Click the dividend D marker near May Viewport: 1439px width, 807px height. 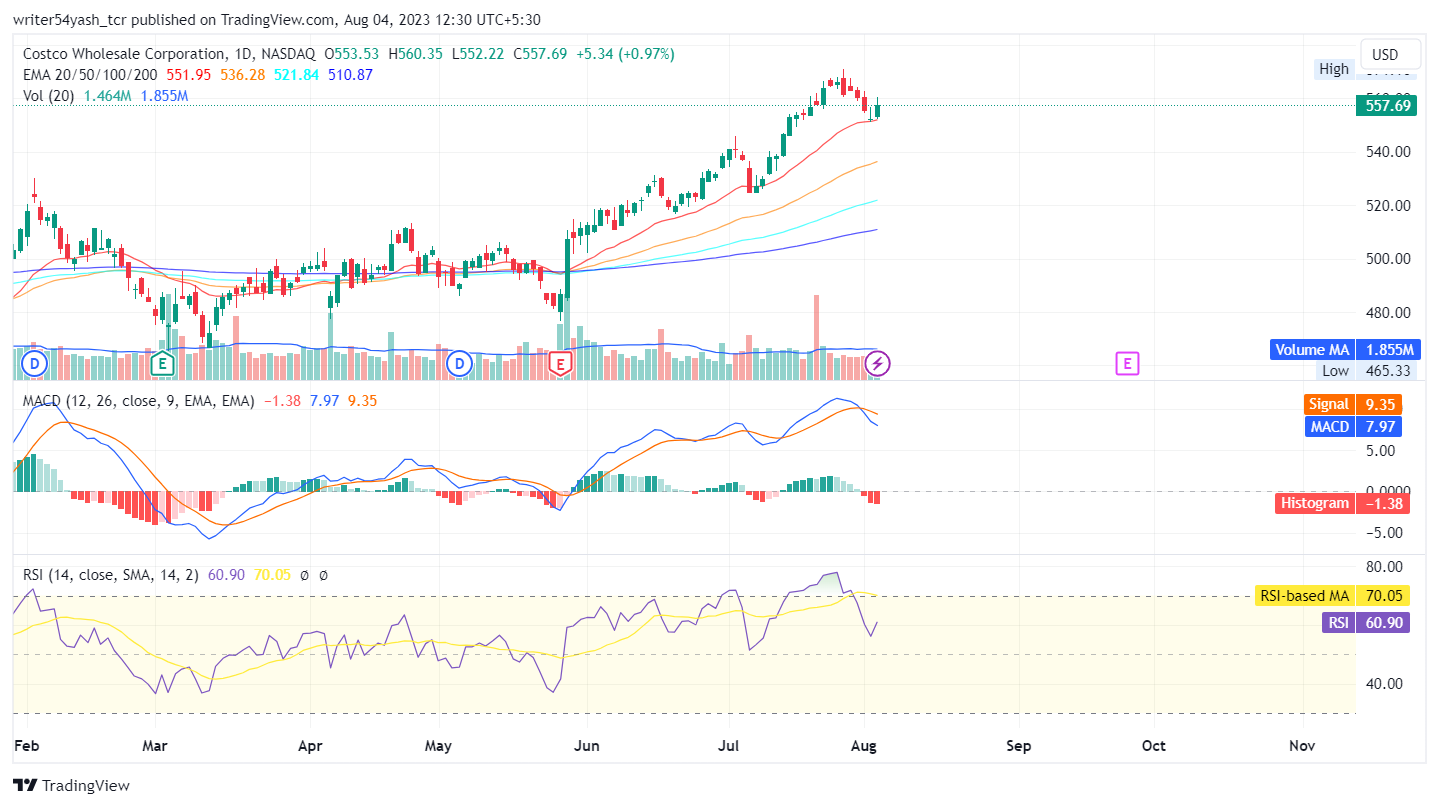pyautogui.click(x=460, y=364)
